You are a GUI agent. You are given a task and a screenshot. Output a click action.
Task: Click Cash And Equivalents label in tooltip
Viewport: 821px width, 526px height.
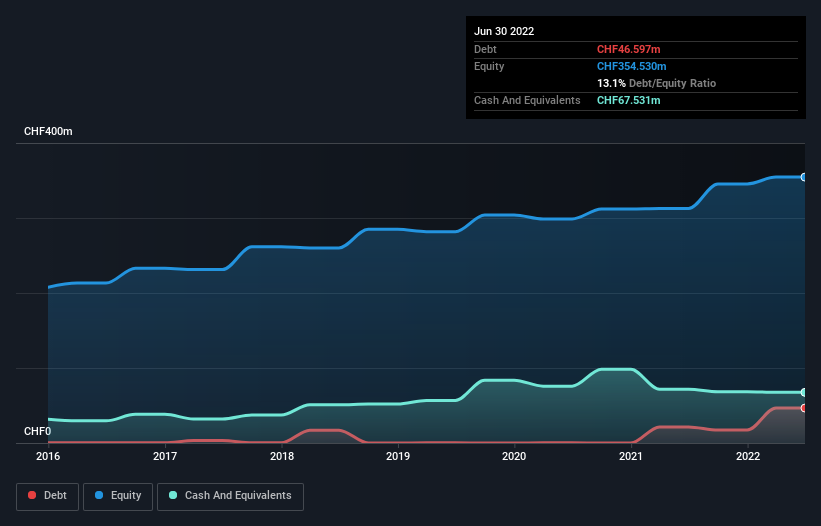527,100
